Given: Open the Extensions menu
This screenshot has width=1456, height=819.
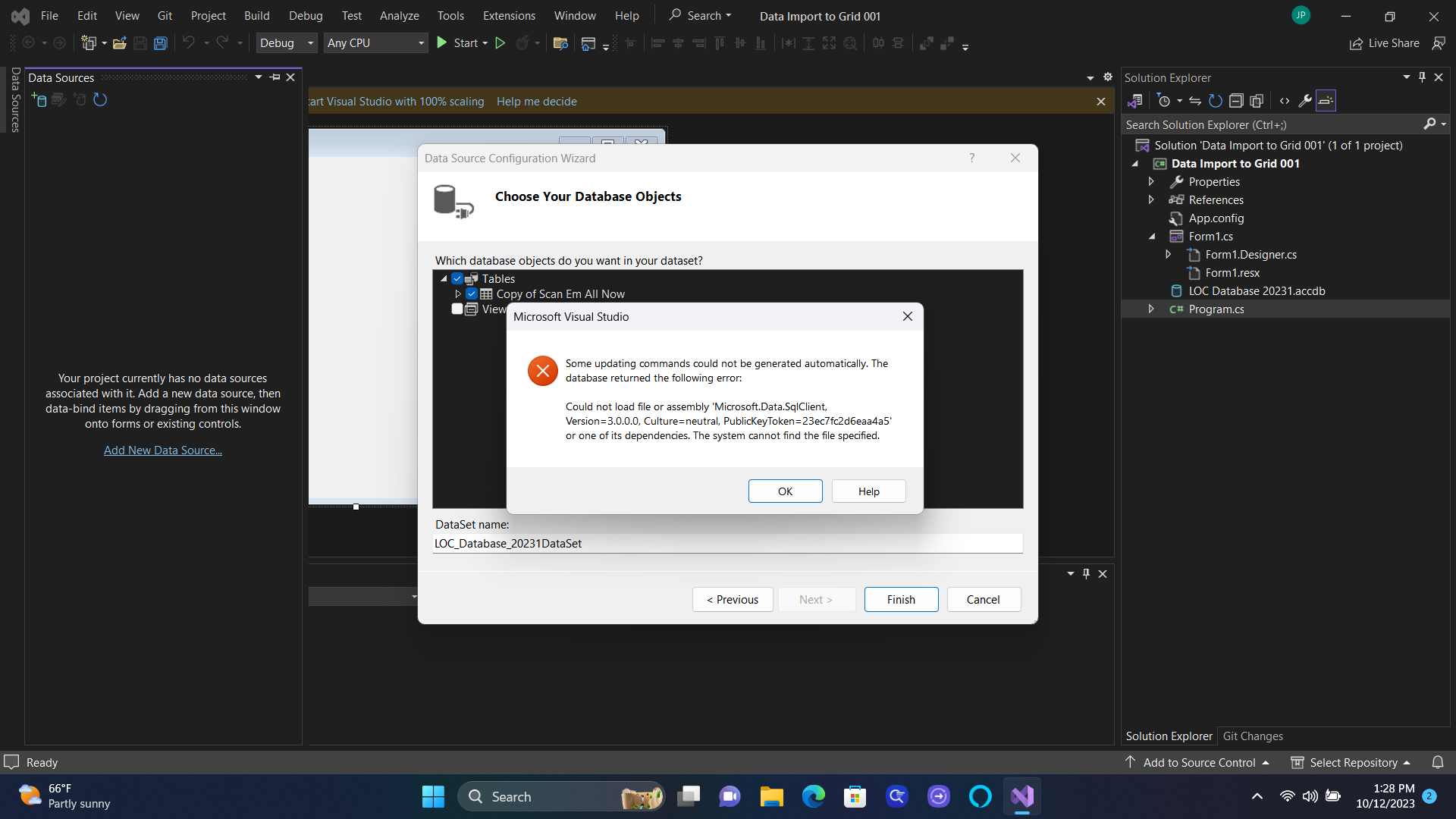Looking at the screenshot, I should 509,15.
